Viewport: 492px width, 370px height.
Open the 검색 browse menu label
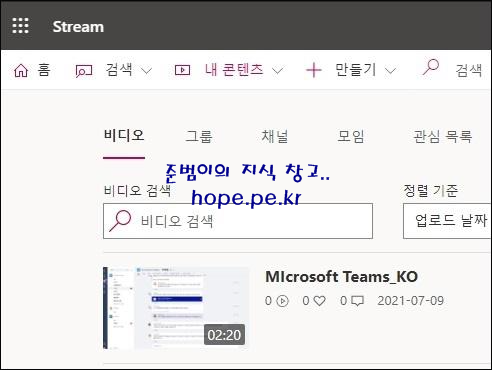119,70
